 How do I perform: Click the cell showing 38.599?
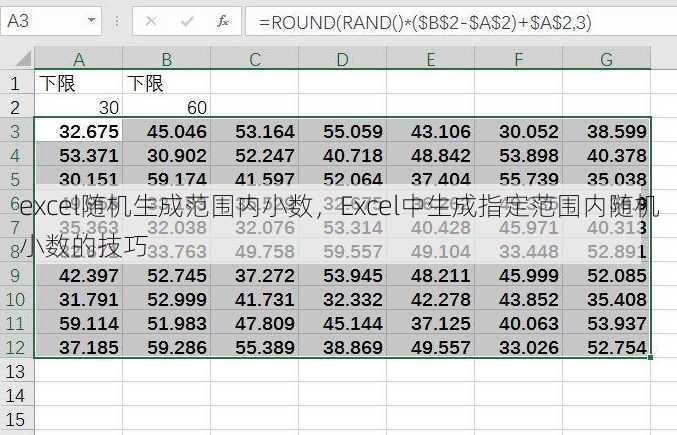[607, 131]
